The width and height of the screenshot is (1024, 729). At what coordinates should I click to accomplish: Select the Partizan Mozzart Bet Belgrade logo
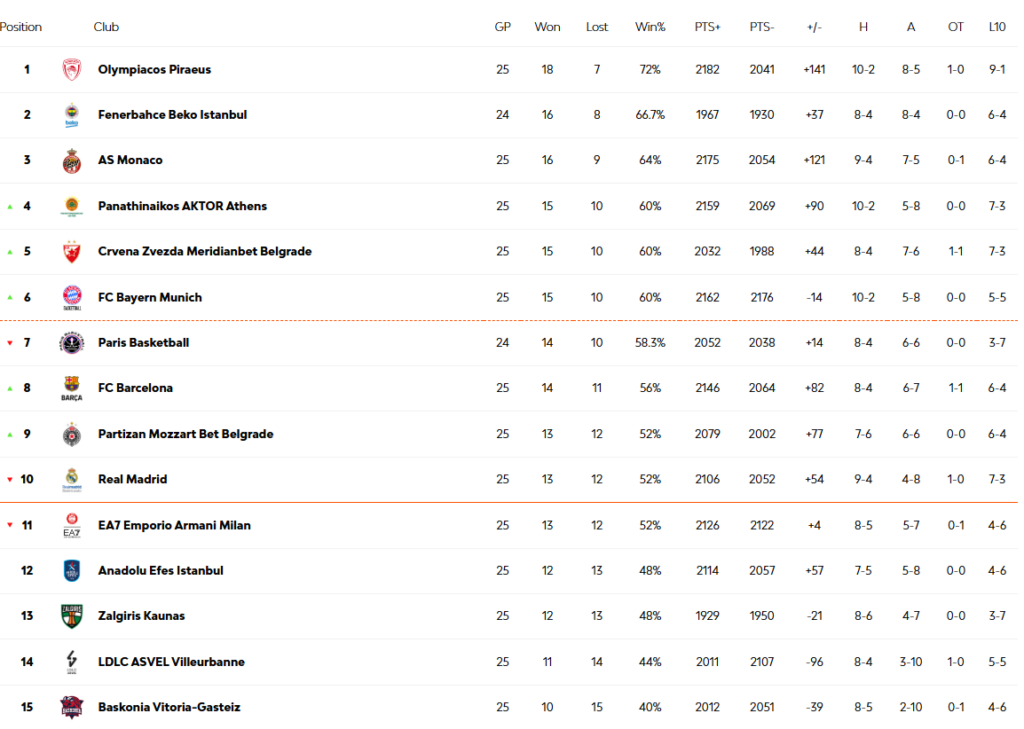click(x=72, y=434)
